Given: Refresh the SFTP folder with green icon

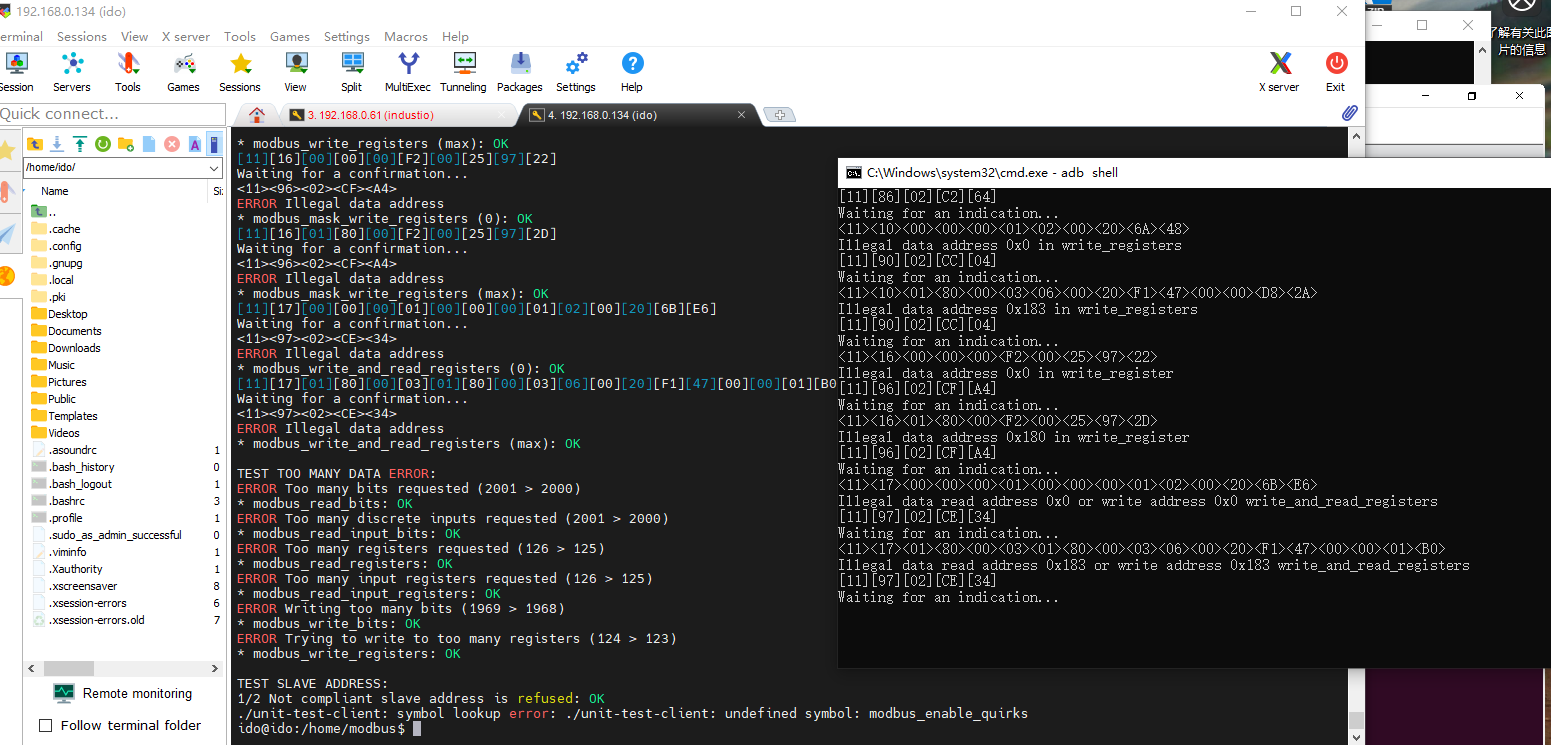Looking at the screenshot, I should pos(102,144).
